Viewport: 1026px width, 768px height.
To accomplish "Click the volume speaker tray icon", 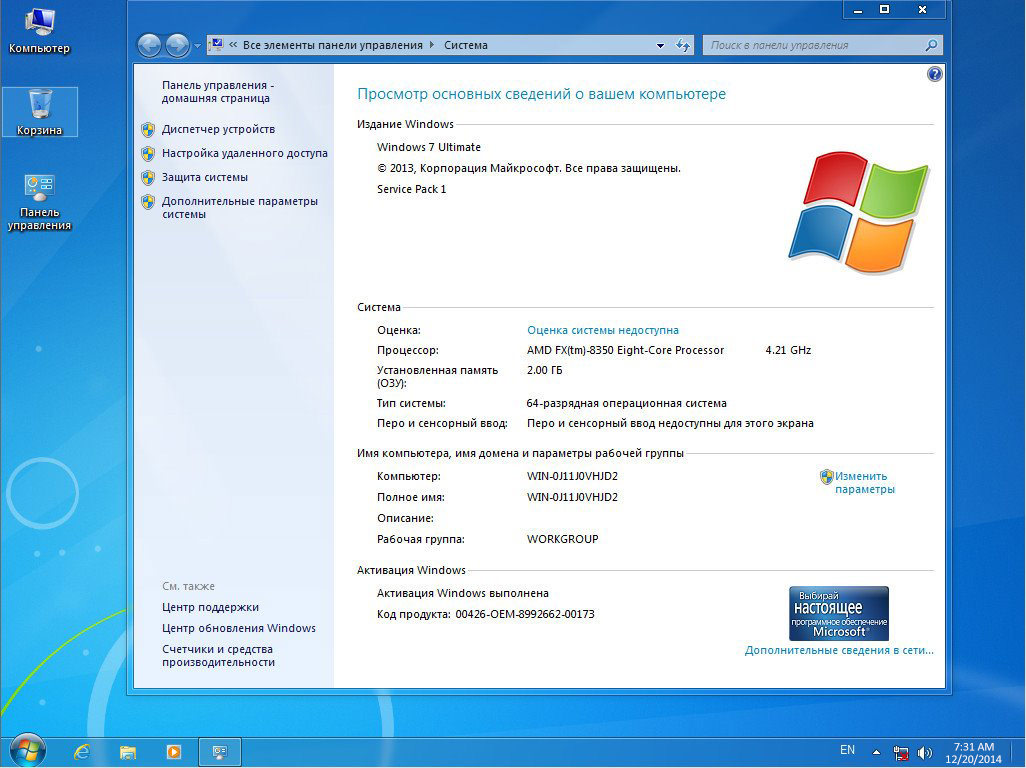I will pyautogui.click(x=925, y=752).
